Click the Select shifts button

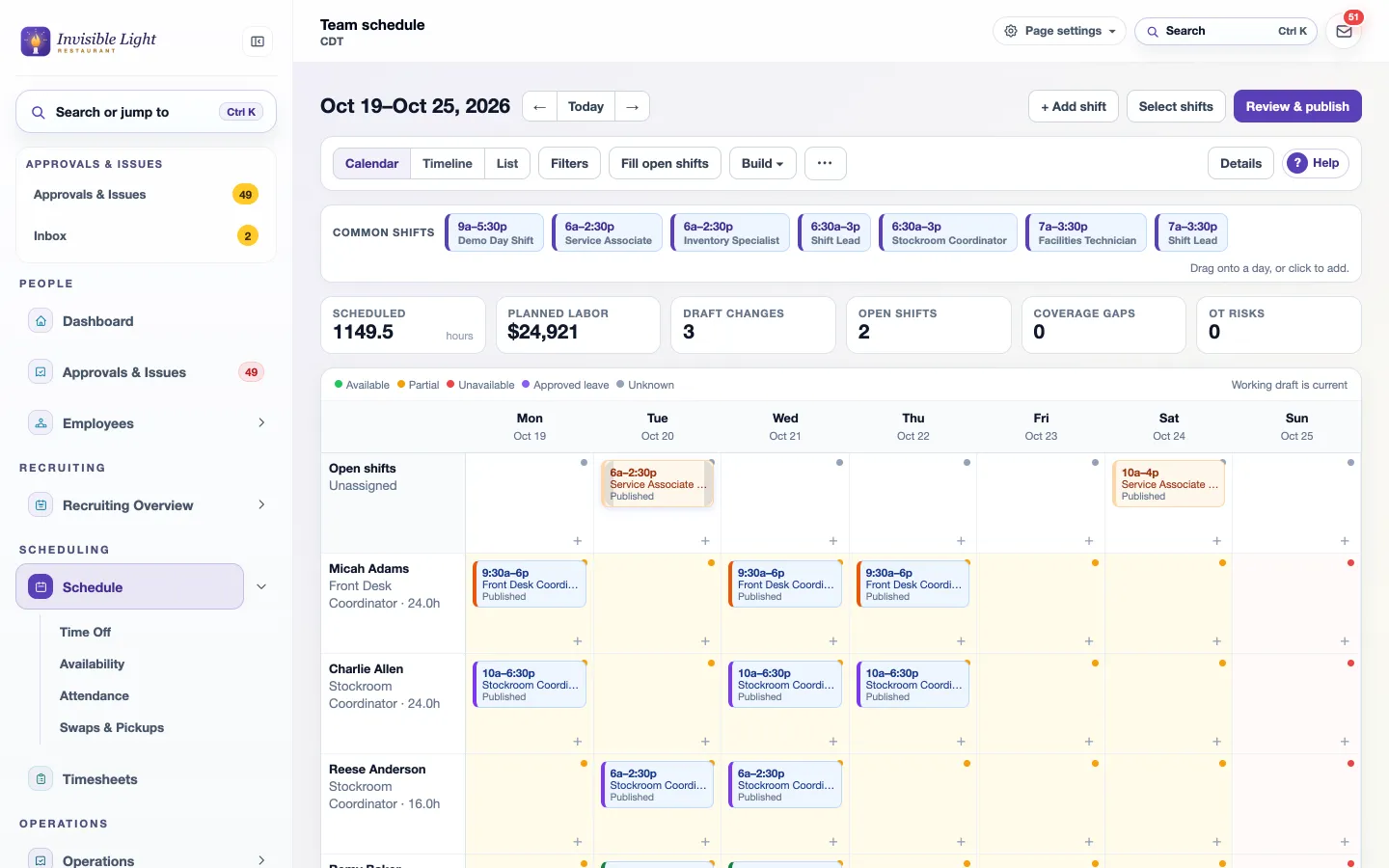(x=1176, y=106)
